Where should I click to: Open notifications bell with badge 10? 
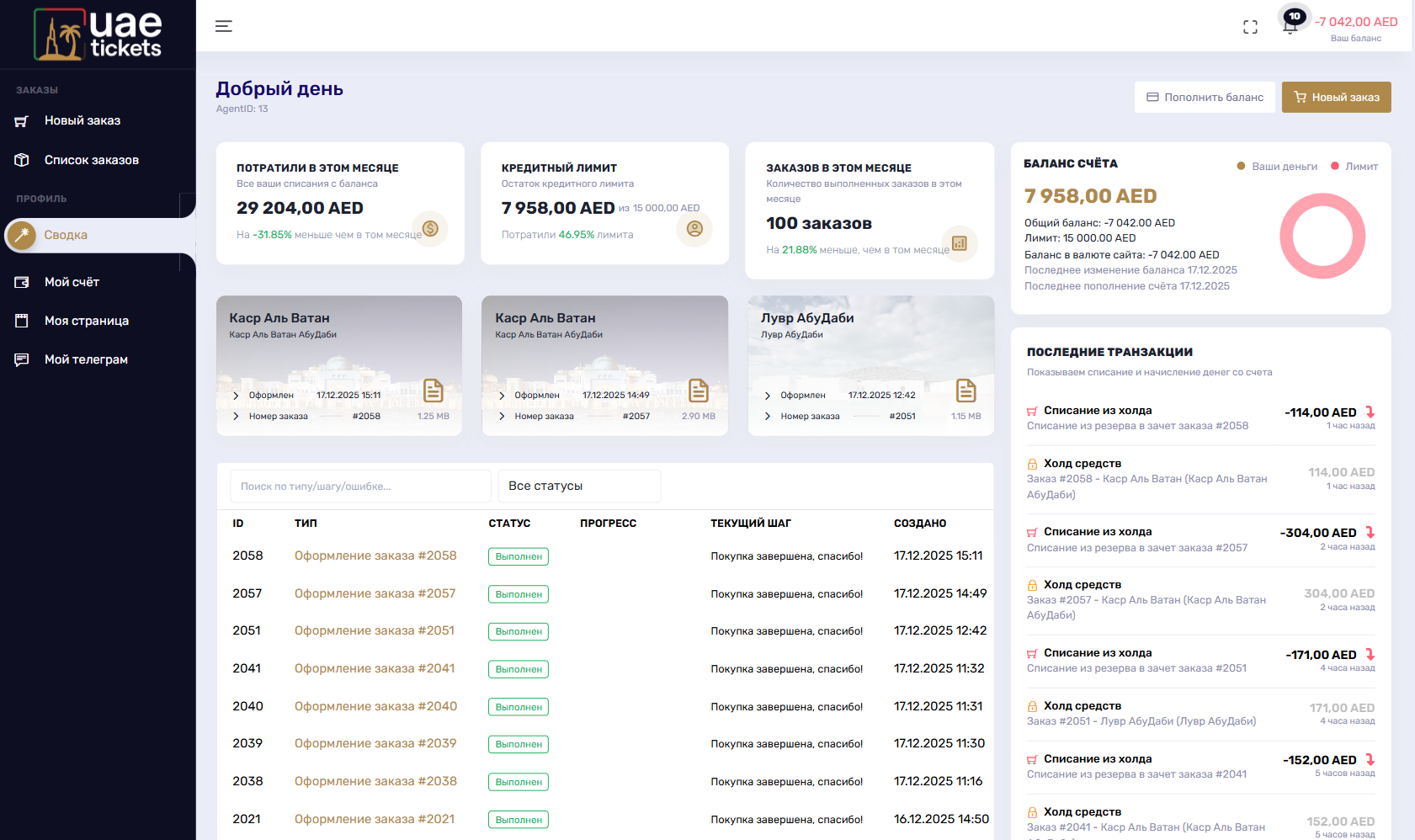(1290, 25)
